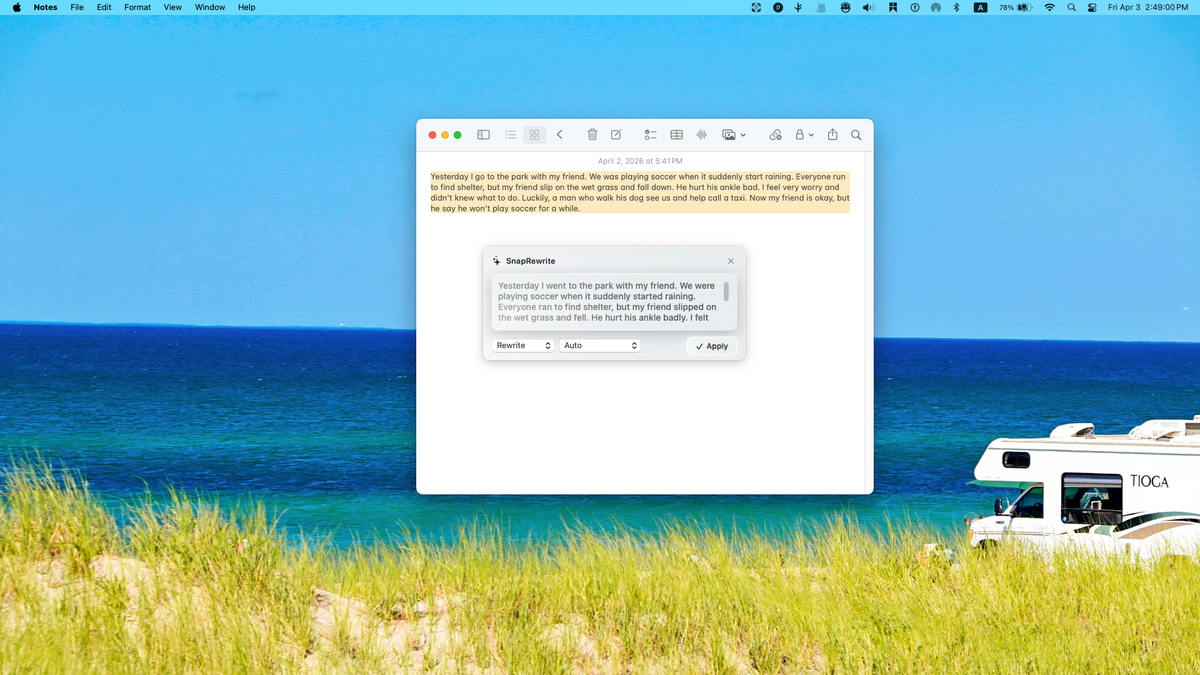Viewport: 1200px width, 675px height.
Task: Compose a new note
Action: (x=615, y=134)
